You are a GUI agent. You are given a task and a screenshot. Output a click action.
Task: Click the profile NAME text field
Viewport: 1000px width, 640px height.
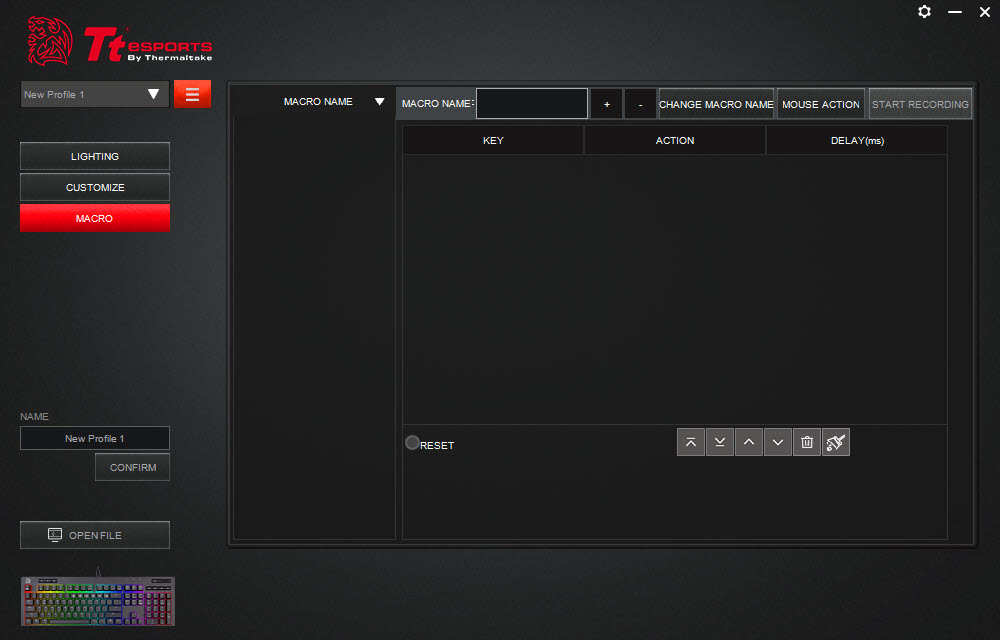(x=95, y=439)
